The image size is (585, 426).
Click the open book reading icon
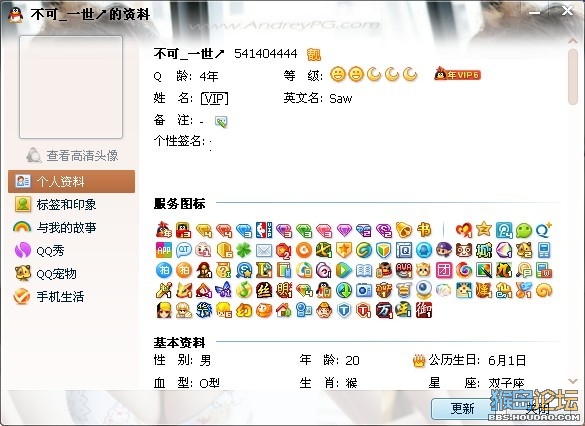click(x=363, y=270)
